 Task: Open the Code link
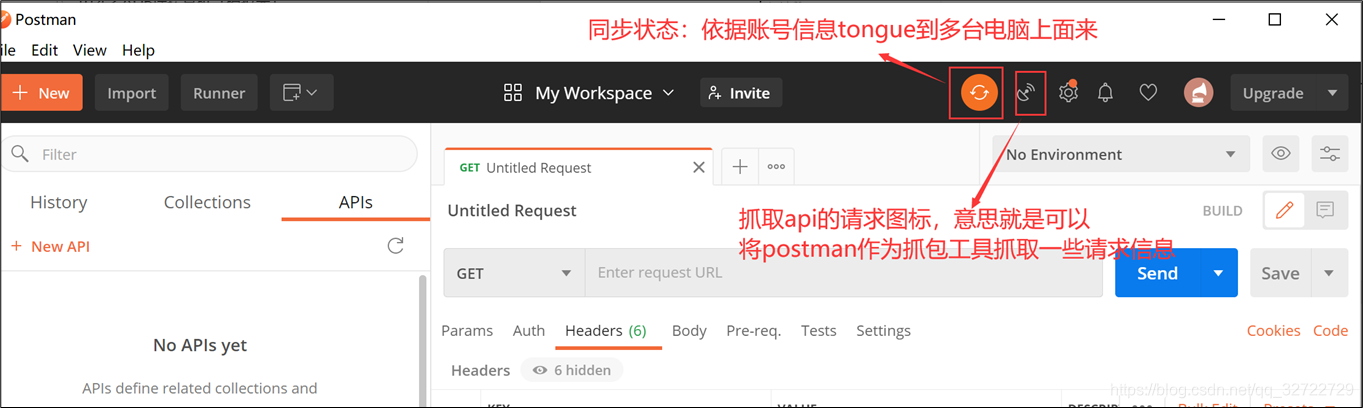tap(1330, 331)
